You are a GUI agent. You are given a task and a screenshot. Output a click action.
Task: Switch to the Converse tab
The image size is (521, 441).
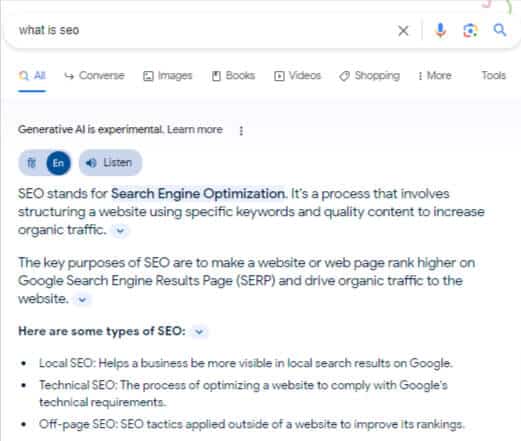pos(94,76)
